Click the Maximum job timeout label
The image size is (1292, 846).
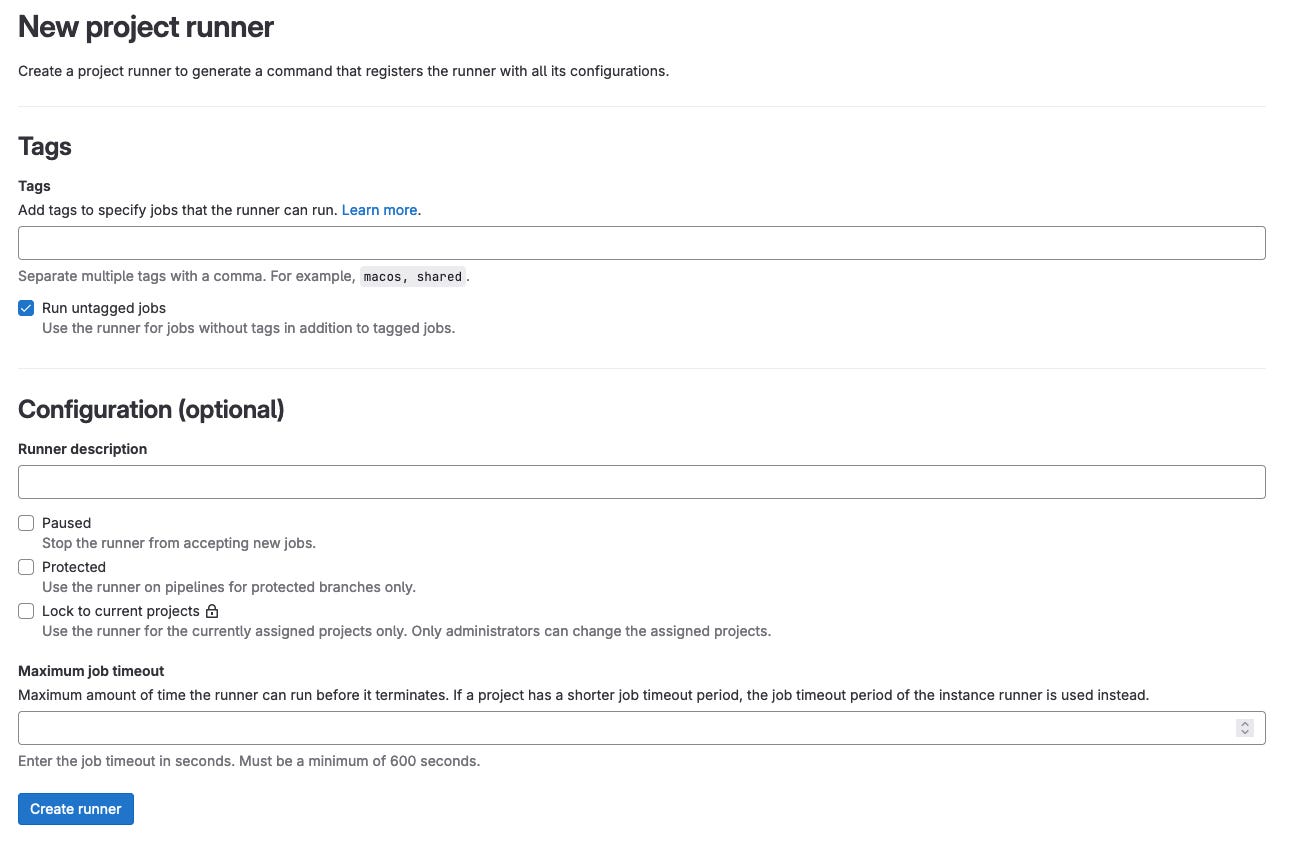coord(91,671)
